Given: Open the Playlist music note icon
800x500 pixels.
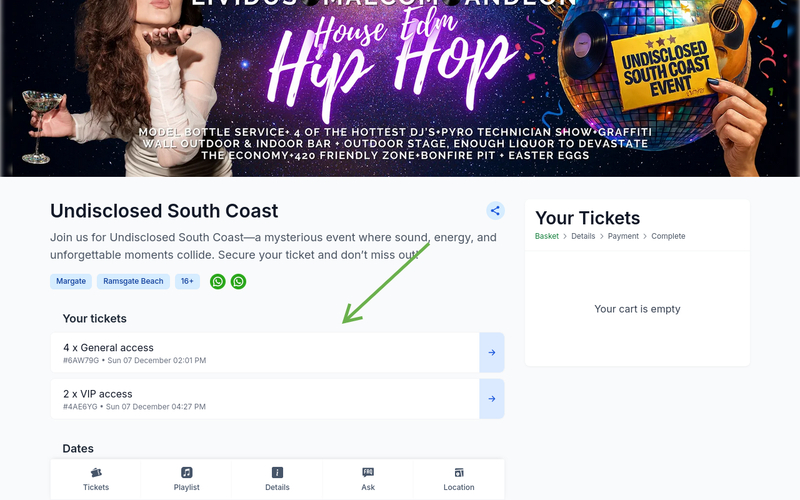Looking at the screenshot, I should coord(187,472).
